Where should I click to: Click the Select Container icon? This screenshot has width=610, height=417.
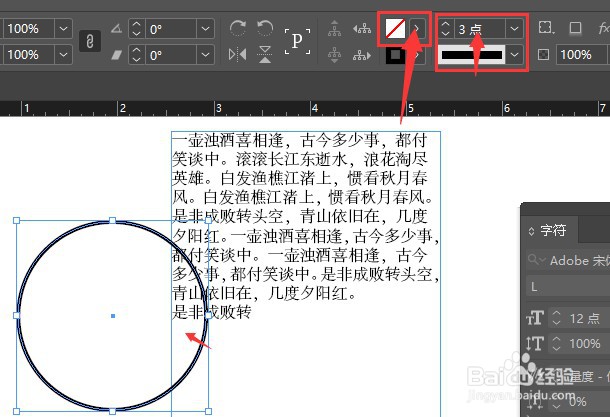click(334, 29)
